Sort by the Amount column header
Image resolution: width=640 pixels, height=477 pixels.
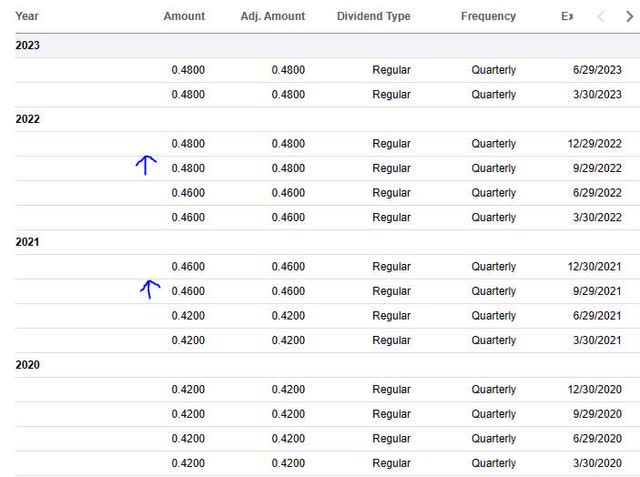184,16
